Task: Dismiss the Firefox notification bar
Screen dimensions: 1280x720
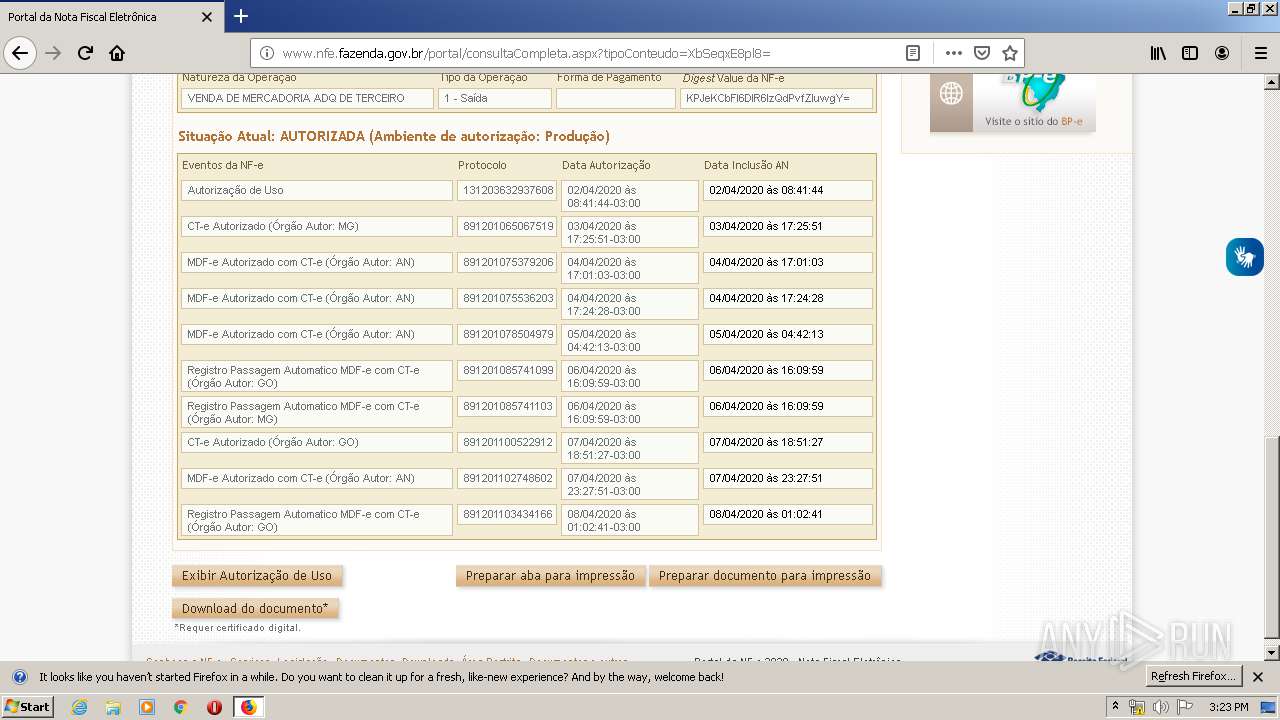Action: 1258,677
